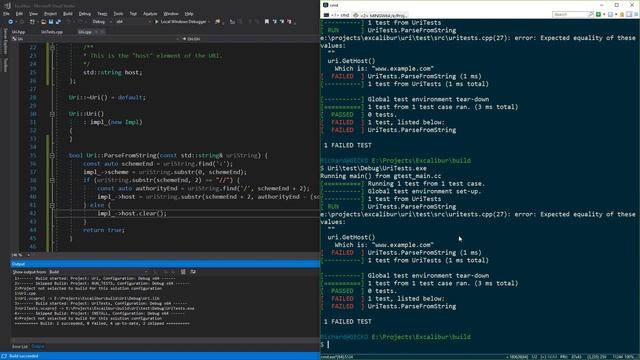640x360 pixels.
Task: Click the previous bookmark toolbar icon
Action: click(x=274, y=22)
